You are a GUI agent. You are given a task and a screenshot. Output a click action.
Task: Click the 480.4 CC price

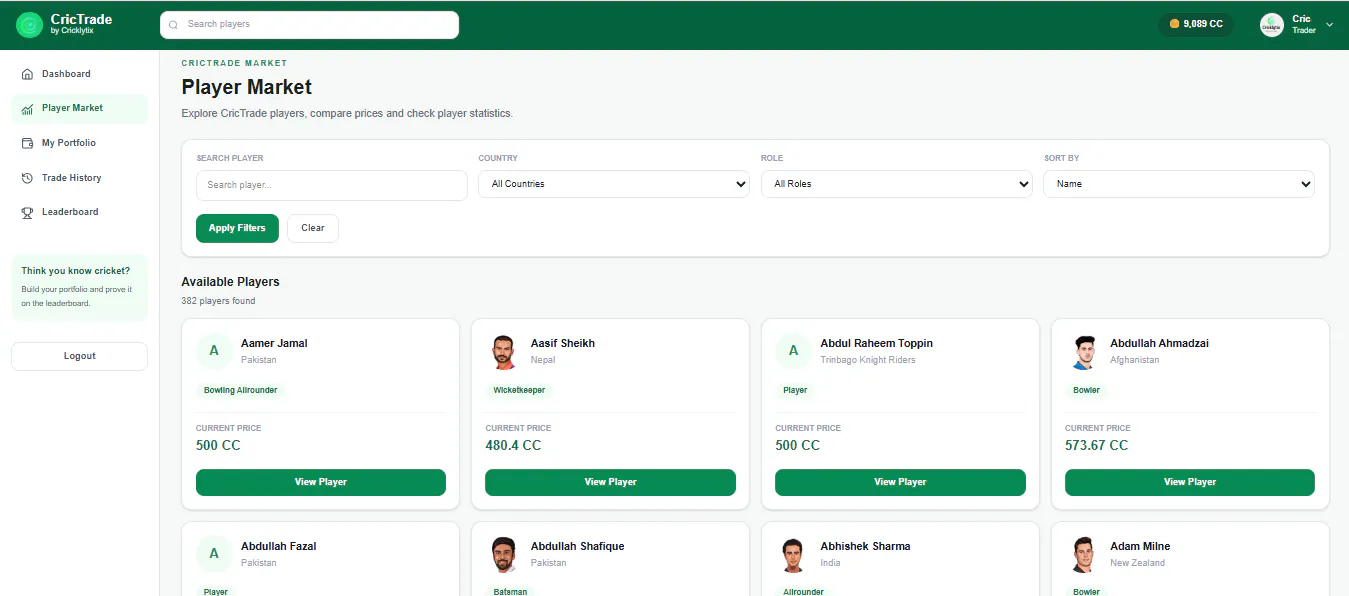(x=513, y=445)
